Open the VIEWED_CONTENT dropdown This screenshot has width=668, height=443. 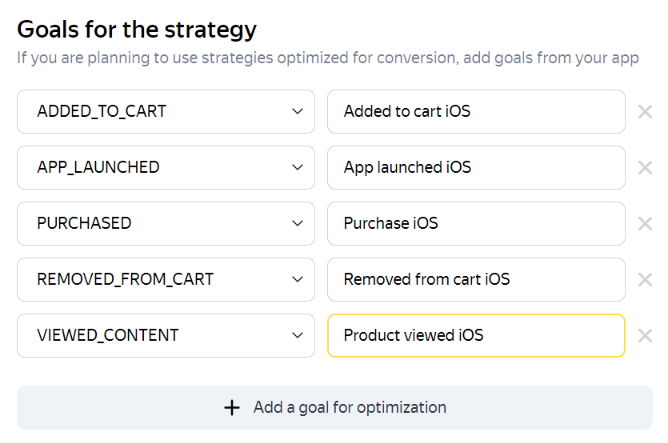[x=165, y=336]
